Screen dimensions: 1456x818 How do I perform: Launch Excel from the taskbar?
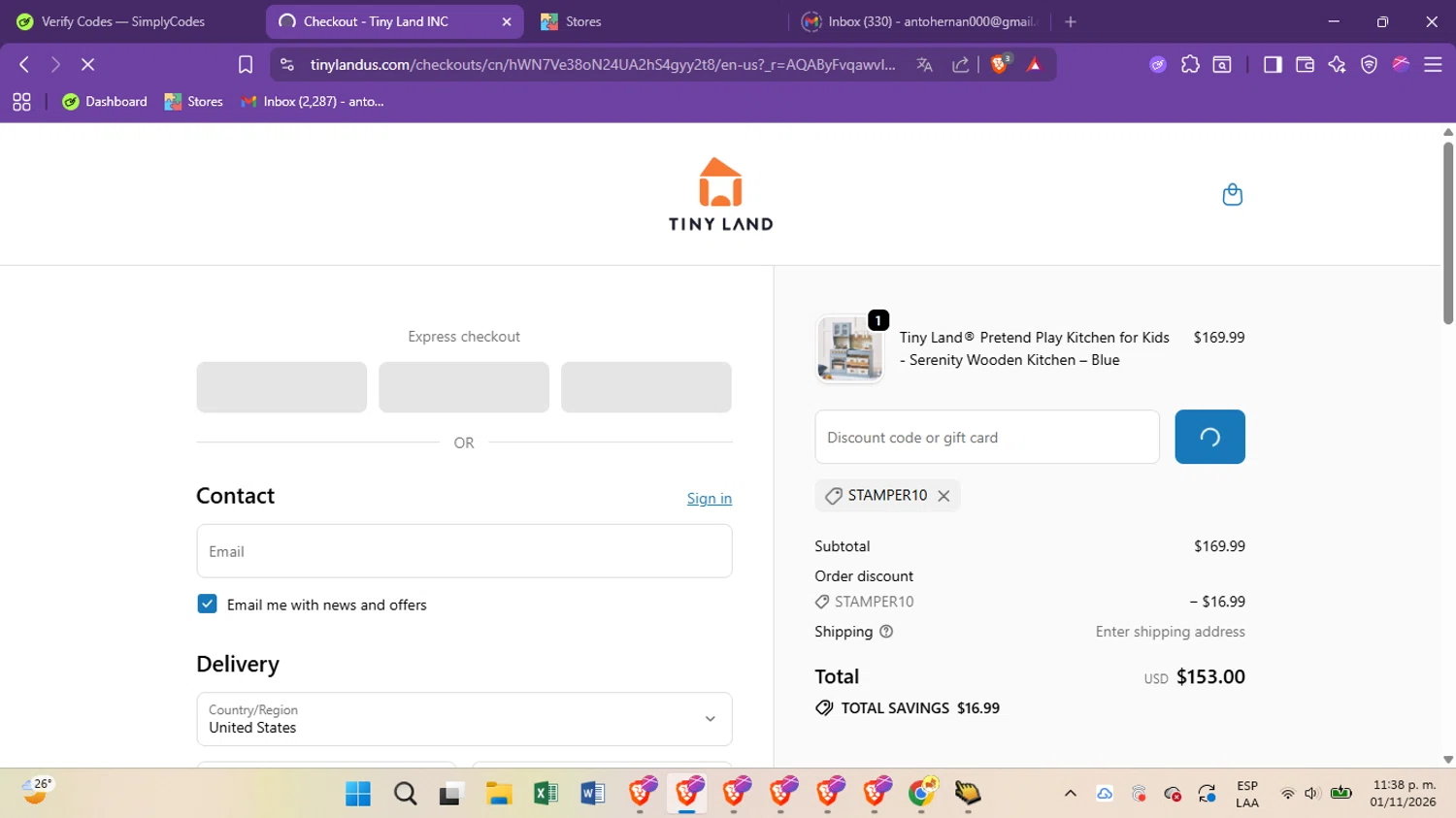(546, 794)
